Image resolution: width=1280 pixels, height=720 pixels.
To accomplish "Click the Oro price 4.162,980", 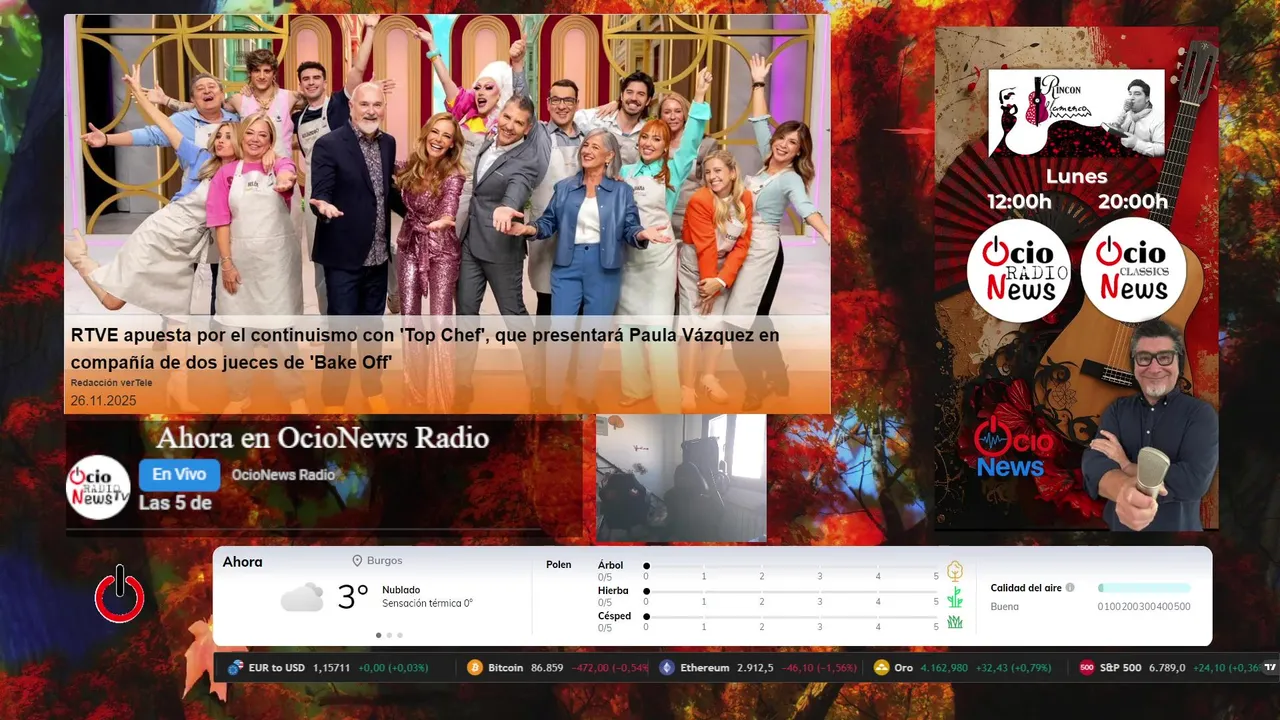I will click(x=944, y=667).
